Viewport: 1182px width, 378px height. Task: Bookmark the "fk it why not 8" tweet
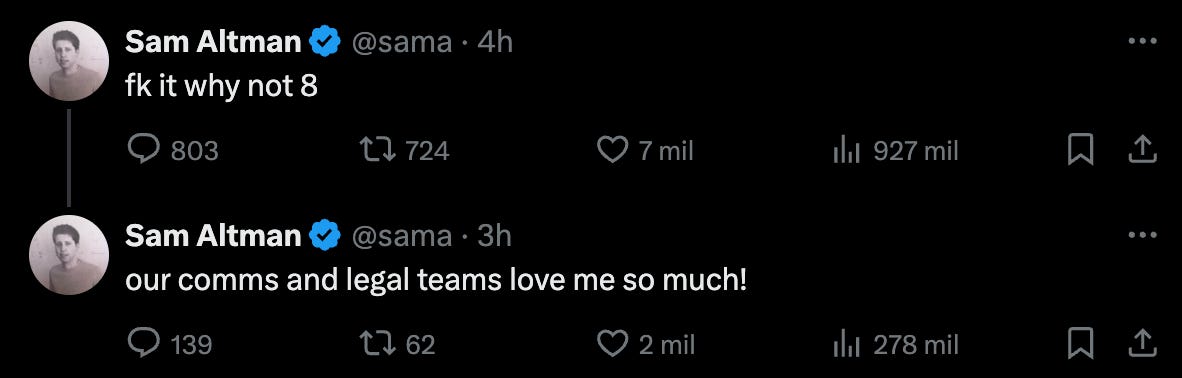[x=1081, y=150]
